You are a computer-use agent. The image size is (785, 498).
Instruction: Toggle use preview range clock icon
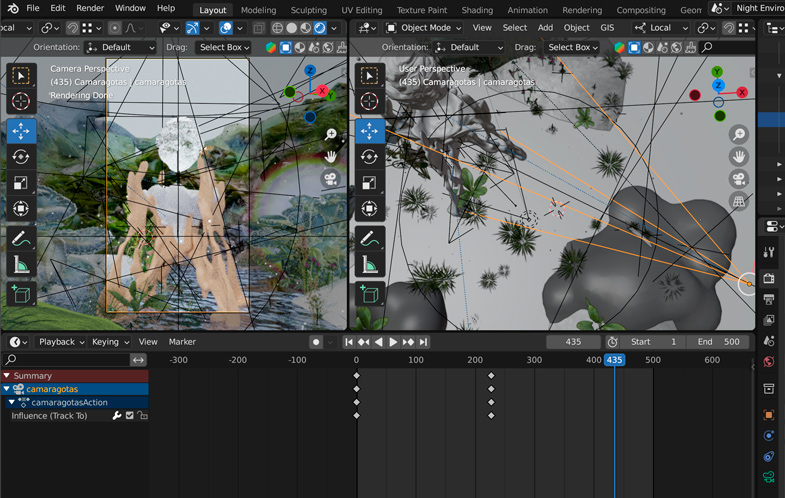pos(612,342)
